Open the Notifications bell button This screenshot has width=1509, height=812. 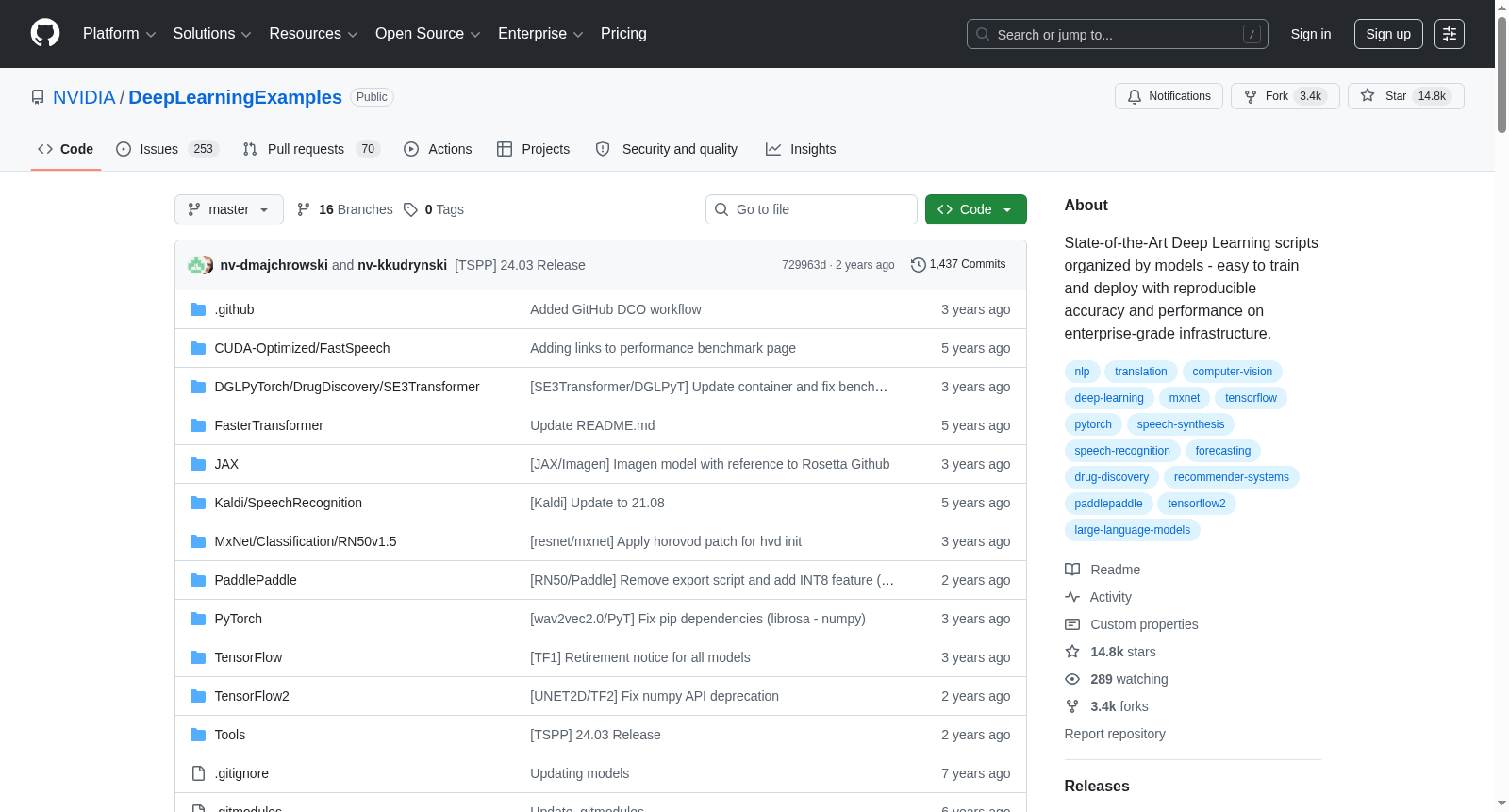[1169, 96]
